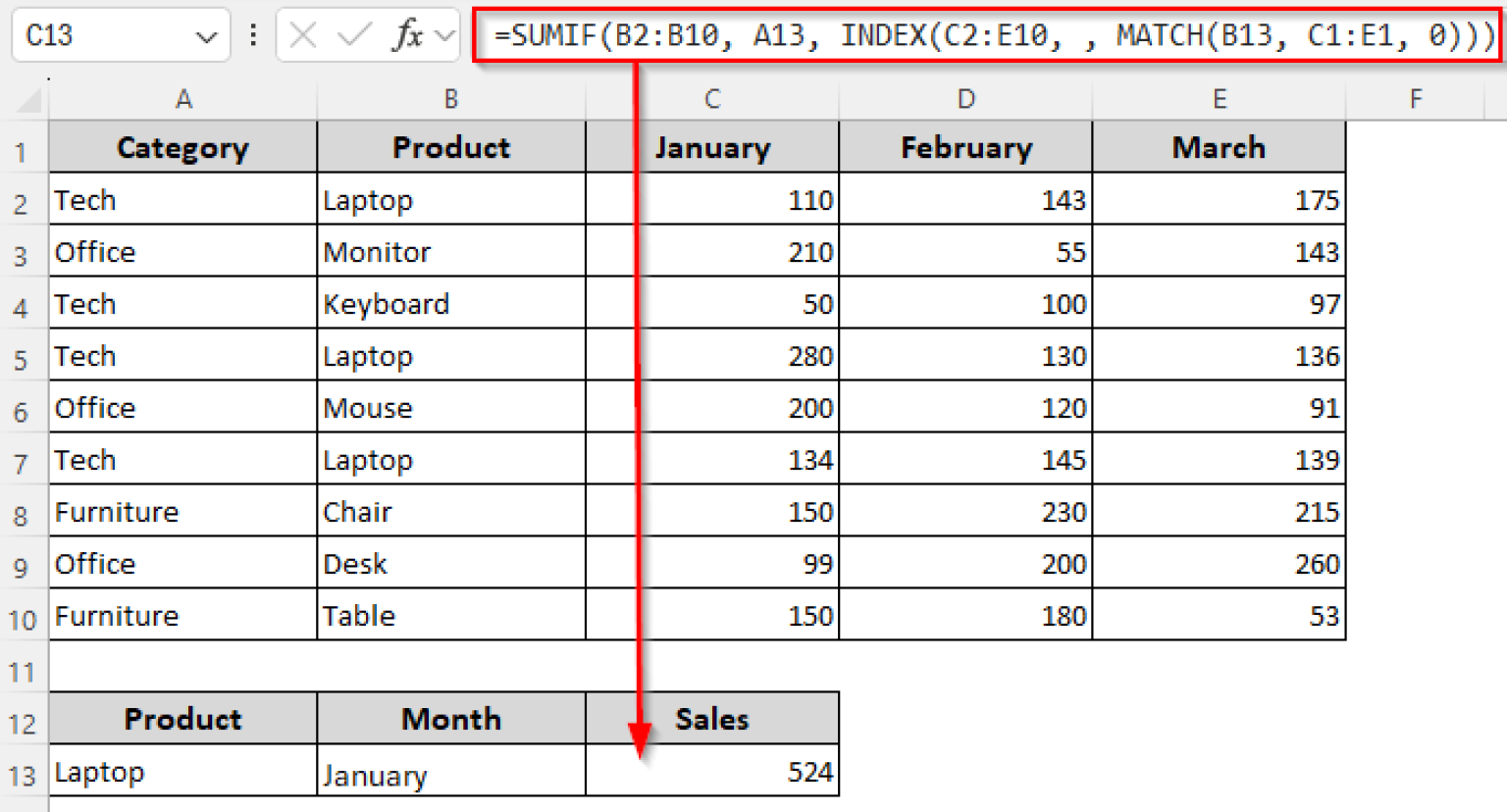This screenshot has height=812, width=1507.
Task: Click the vertical ellipsis next to Name Box
Action: 253,34
